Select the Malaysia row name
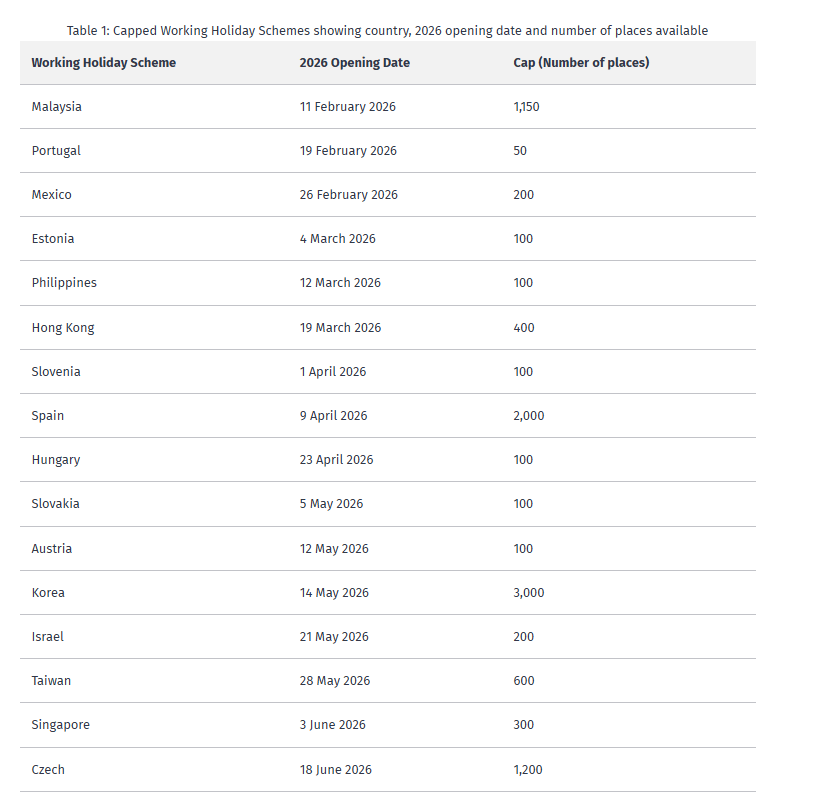Viewport: 822px width, 796px height. click(56, 107)
